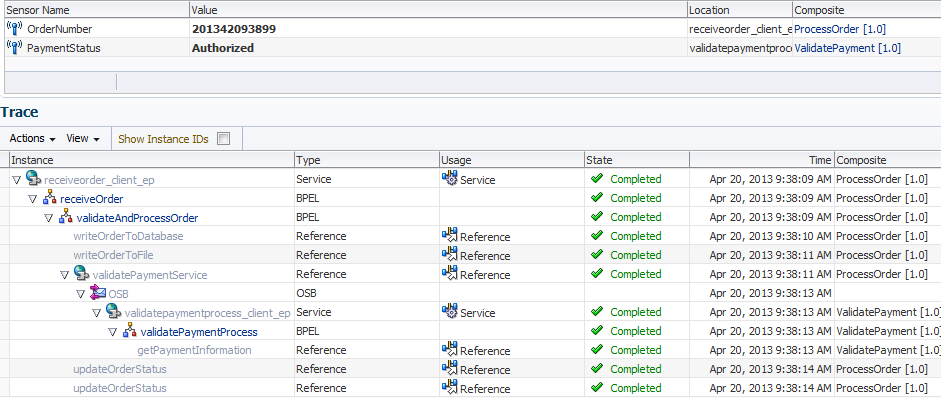Viewport: 941px width, 398px height.
Task: Click the validatePaymentService globe icon
Action: tap(81, 273)
